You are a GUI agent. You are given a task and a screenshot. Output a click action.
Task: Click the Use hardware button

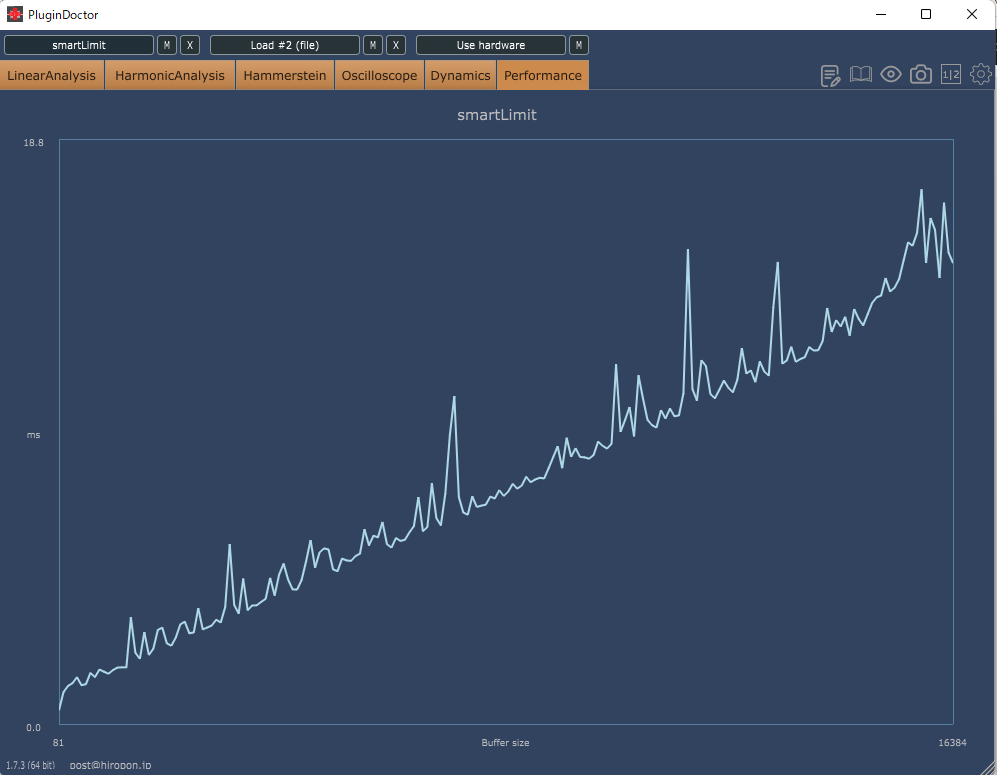pyautogui.click(x=490, y=45)
